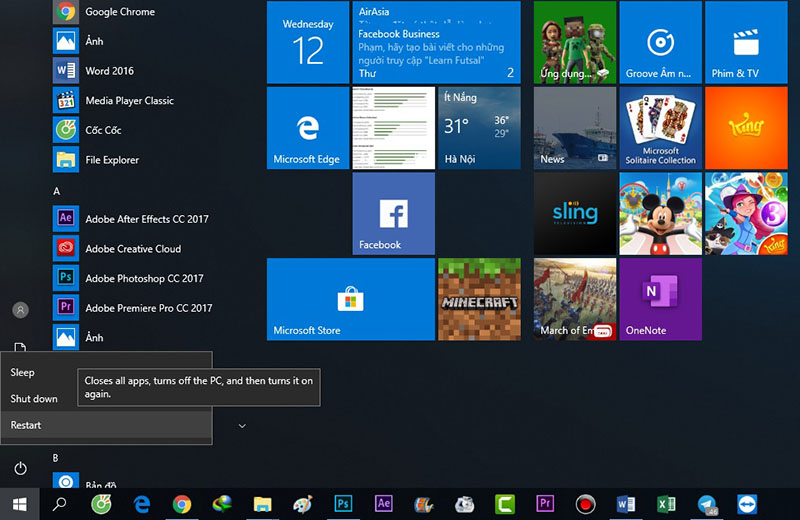Viewport: 800px width, 520px height.
Task: Open Microsoft Solitaire Collection tile
Action: pyautogui.click(x=660, y=128)
